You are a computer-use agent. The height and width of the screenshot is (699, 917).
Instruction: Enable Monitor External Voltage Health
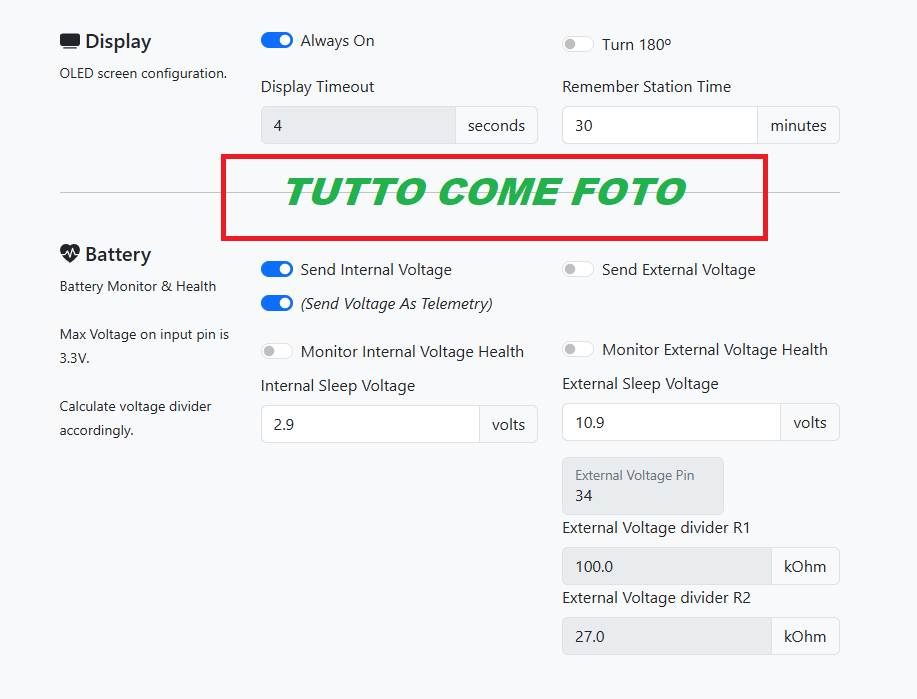tap(578, 349)
